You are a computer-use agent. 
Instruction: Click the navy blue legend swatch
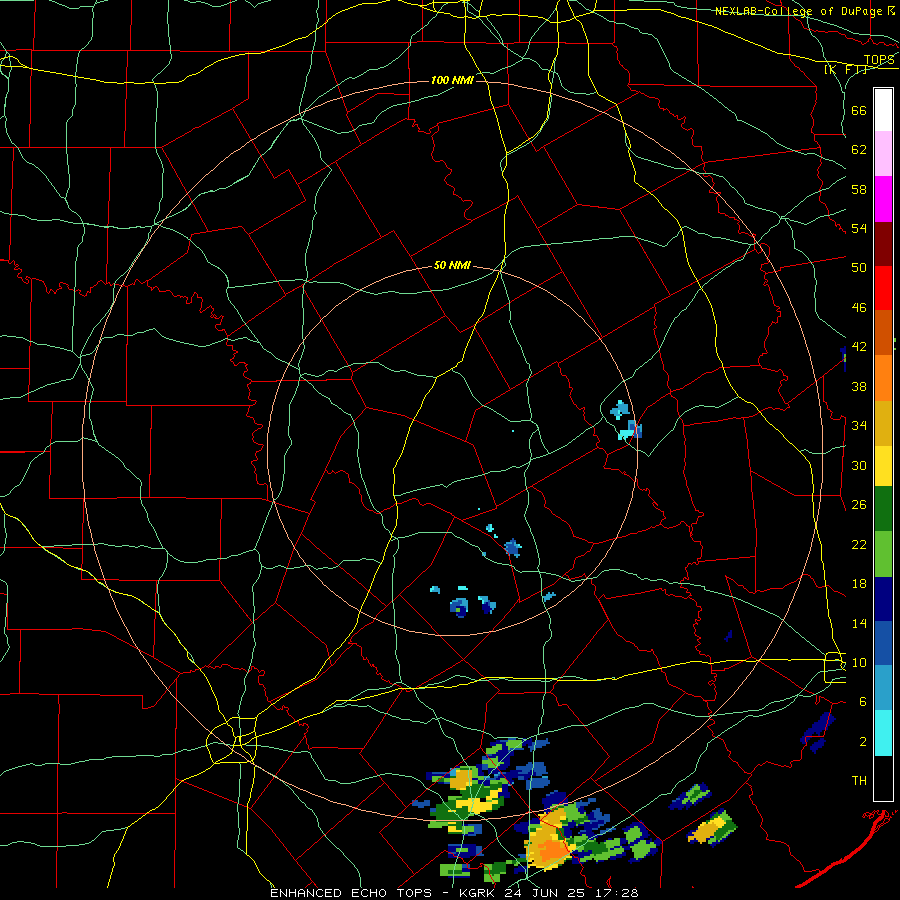click(x=883, y=599)
